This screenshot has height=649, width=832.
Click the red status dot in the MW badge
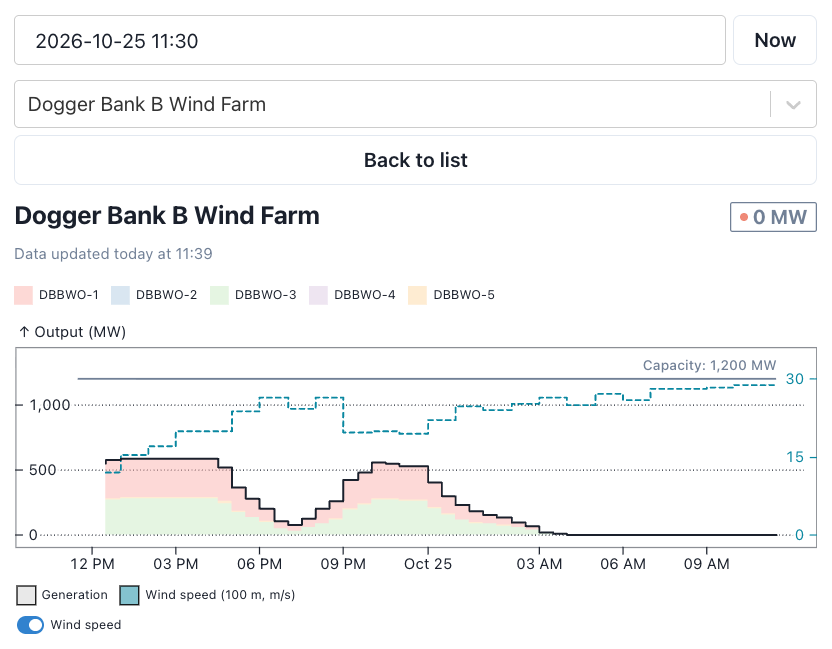(x=744, y=217)
